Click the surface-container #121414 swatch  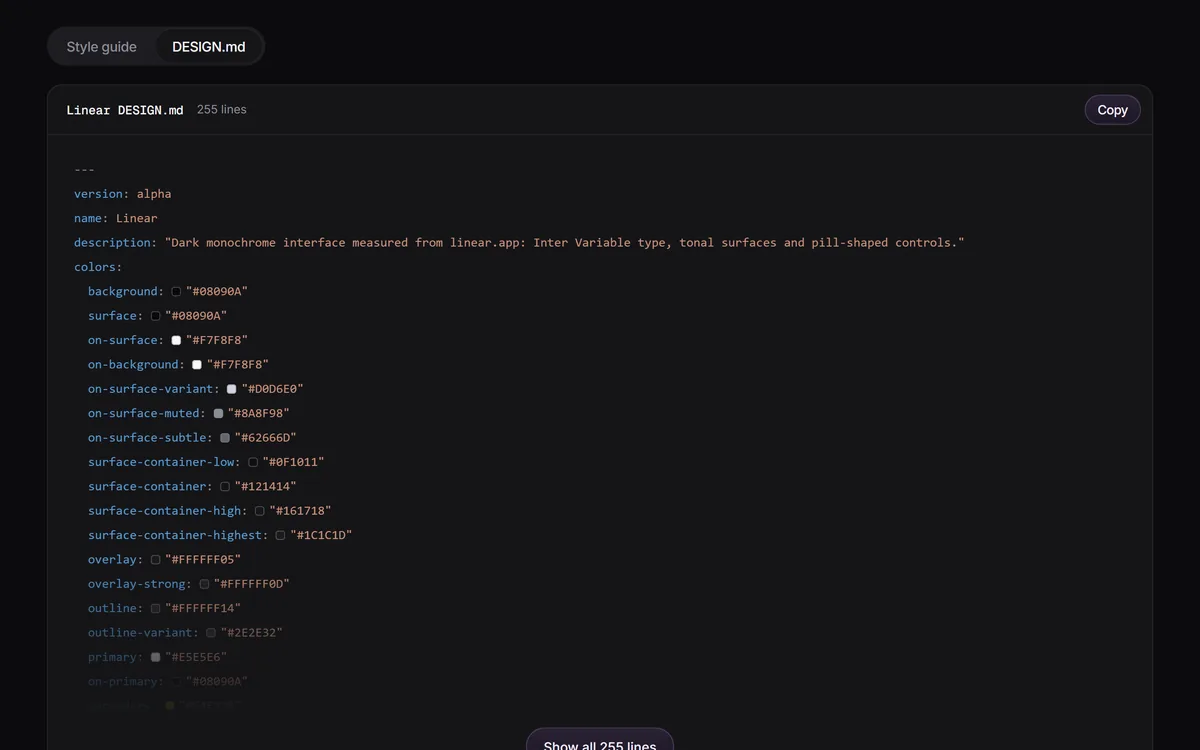tap(225, 486)
